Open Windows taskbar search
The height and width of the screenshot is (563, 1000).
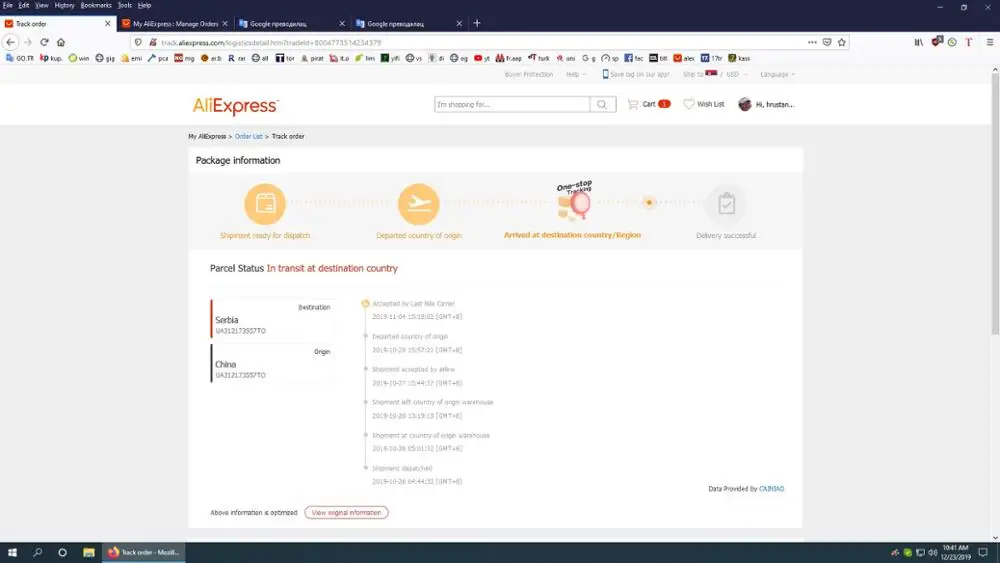[38, 552]
